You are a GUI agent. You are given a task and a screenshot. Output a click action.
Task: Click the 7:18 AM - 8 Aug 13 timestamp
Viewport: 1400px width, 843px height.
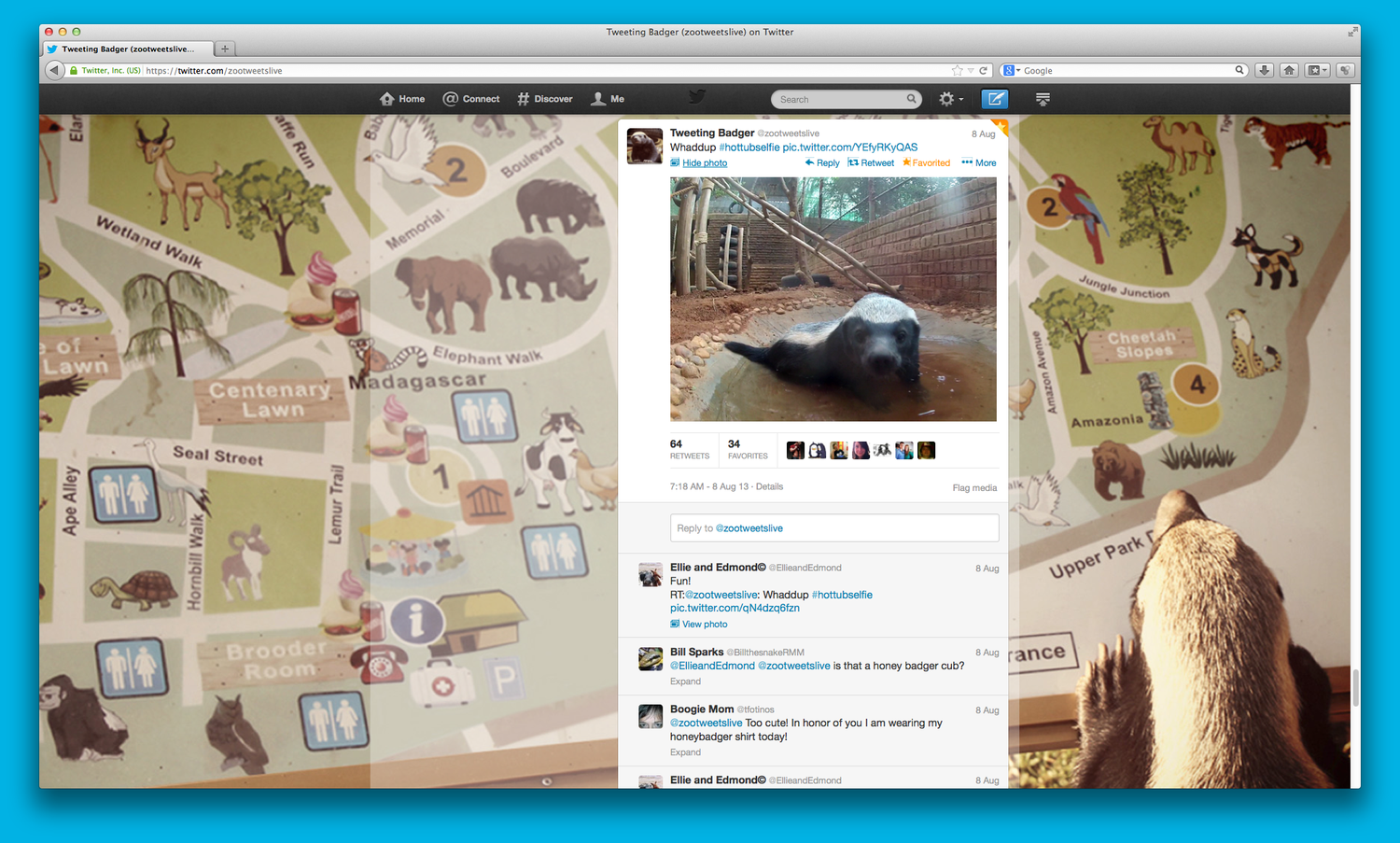[709, 487]
